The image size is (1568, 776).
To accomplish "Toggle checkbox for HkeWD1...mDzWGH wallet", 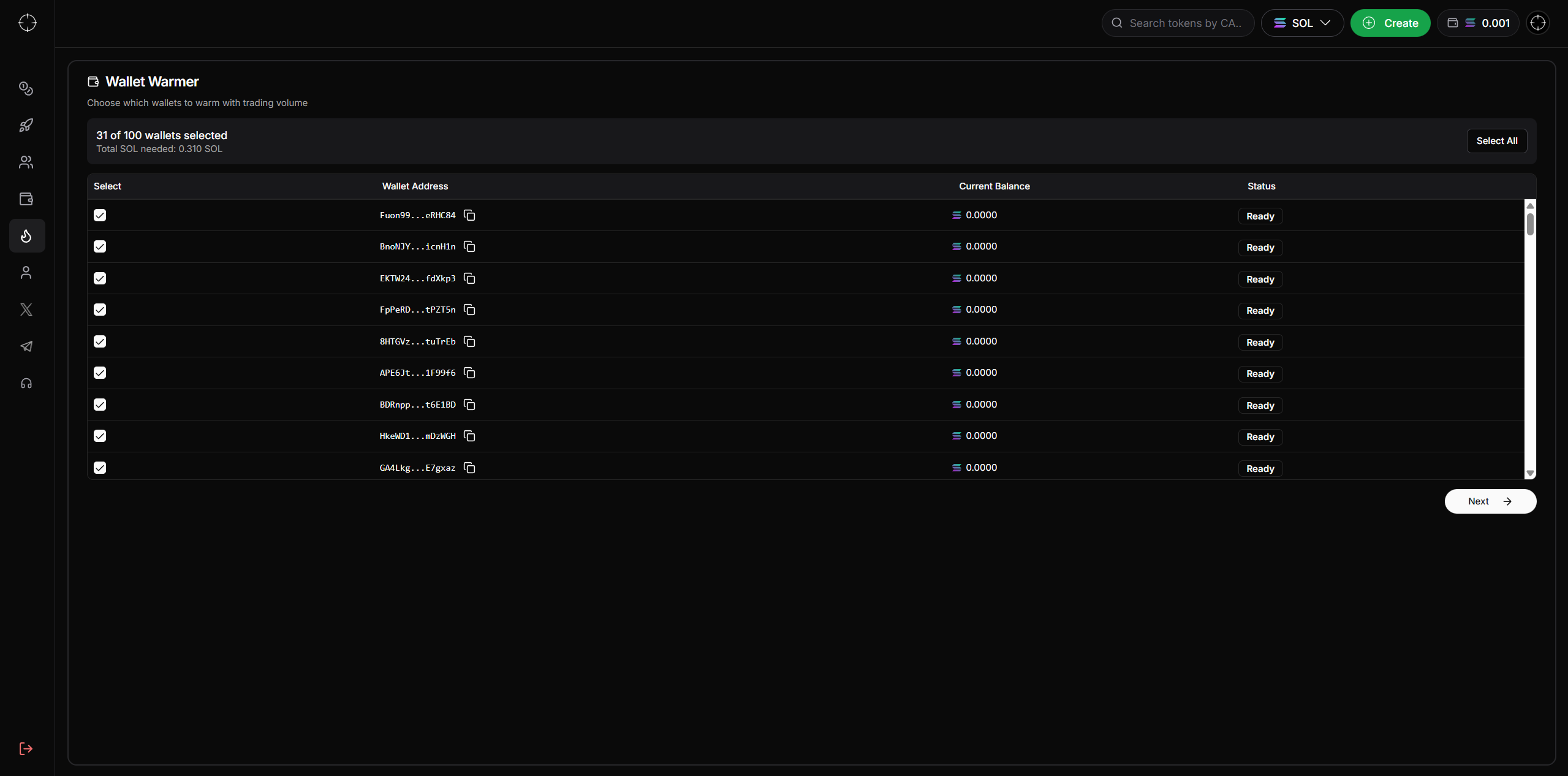I will coord(100,436).
